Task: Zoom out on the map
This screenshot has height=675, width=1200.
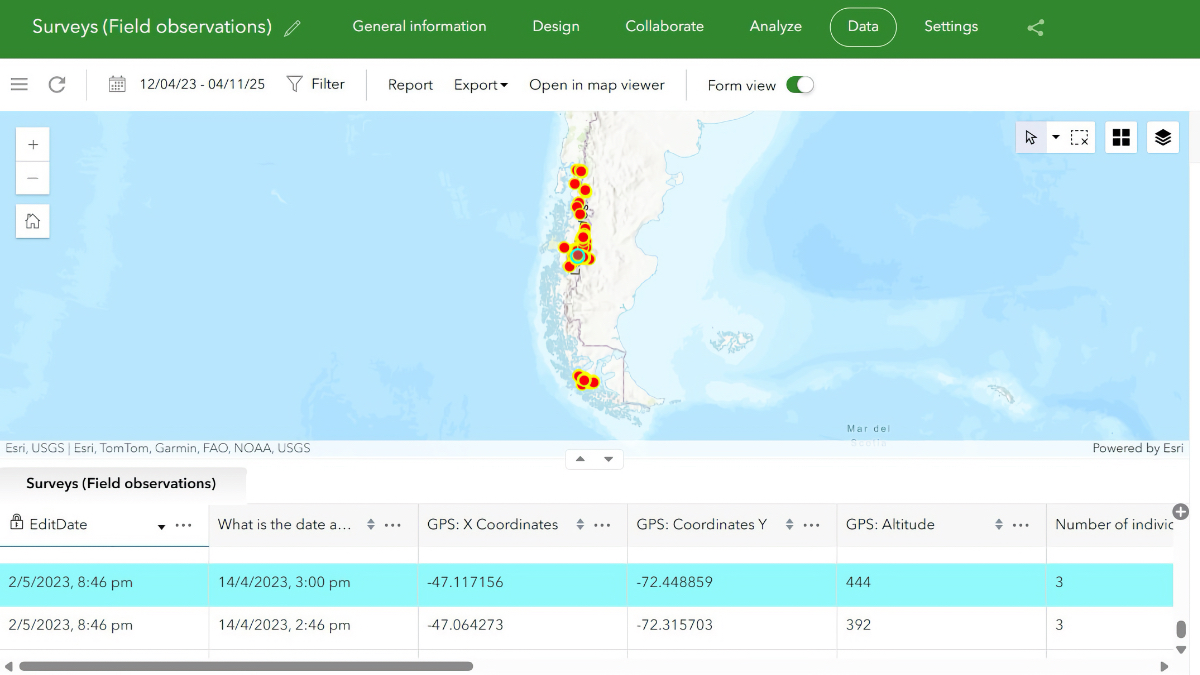Action: [33, 178]
